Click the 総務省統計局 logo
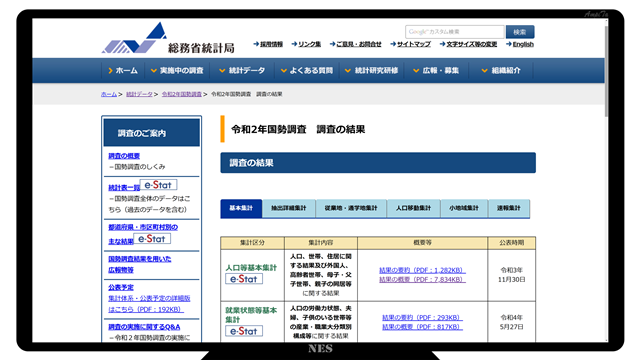This screenshot has height=360, width=640. pyautogui.click(x=168, y=38)
